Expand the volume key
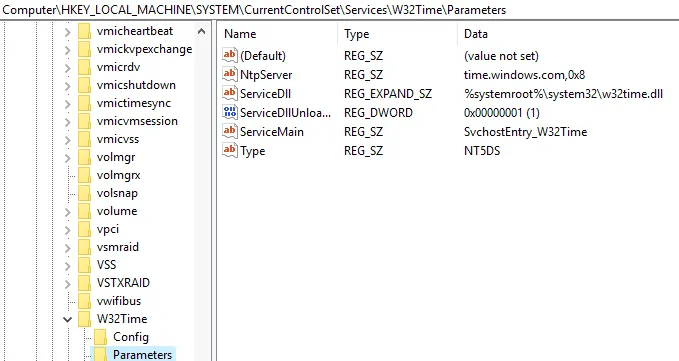The height and width of the screenshot is (361, 679). coord(68,212)
